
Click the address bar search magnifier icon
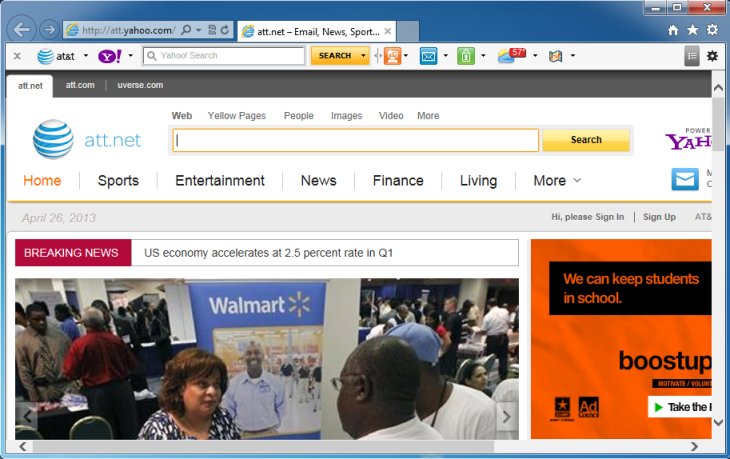click(x=186, y=30)
